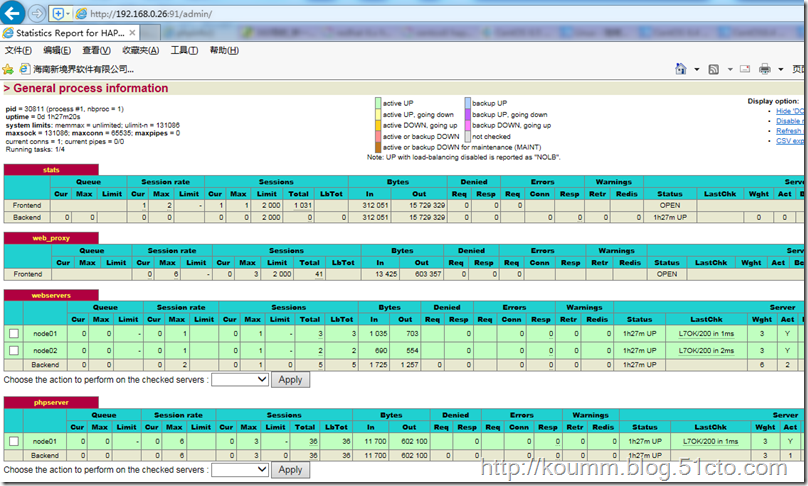Expand the dropdown arrow beside the shield icon
808x486 pixels.
pyautogui.click(x=68, y=14)
